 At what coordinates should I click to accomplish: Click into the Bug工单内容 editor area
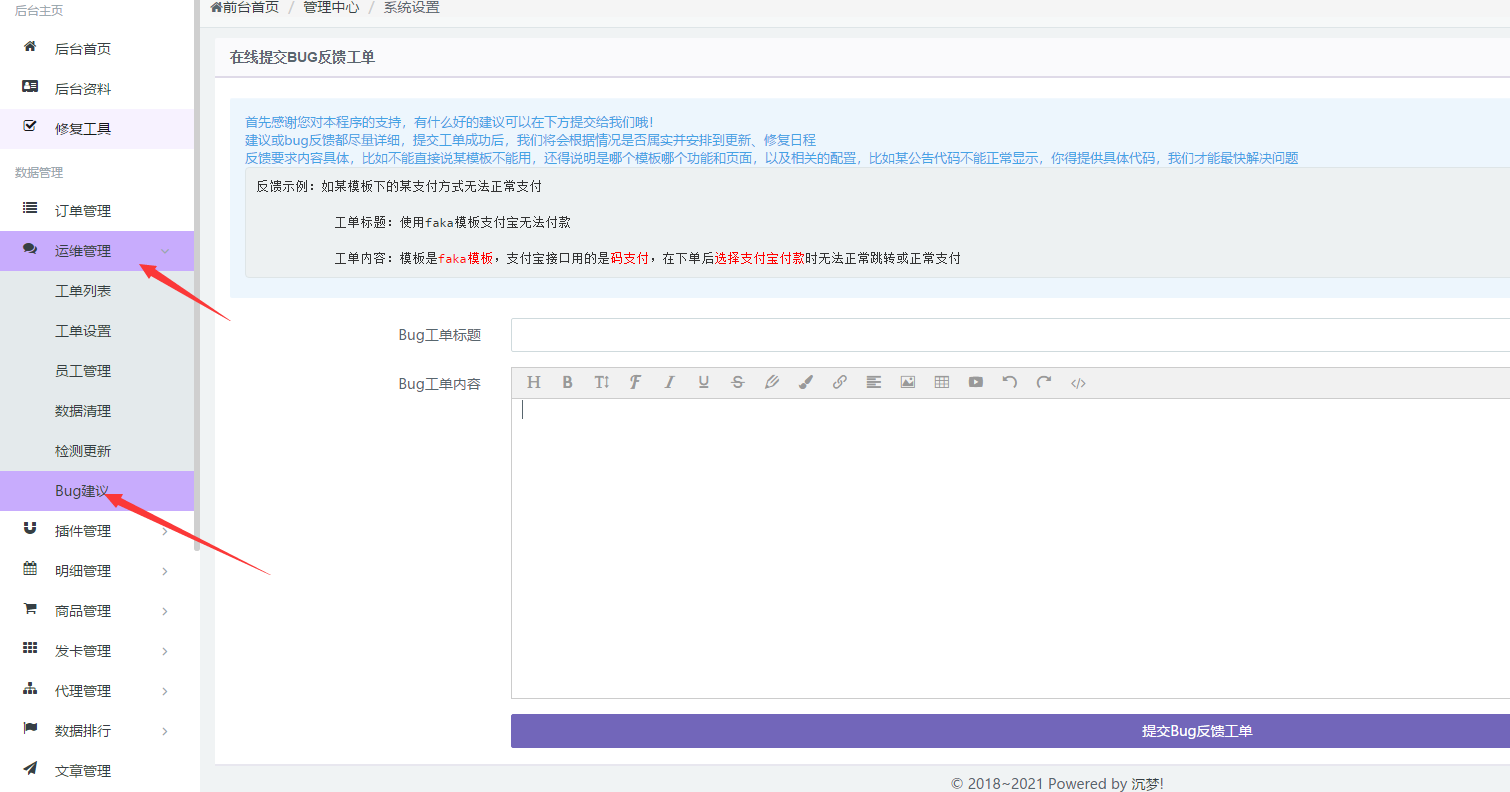1010,548
